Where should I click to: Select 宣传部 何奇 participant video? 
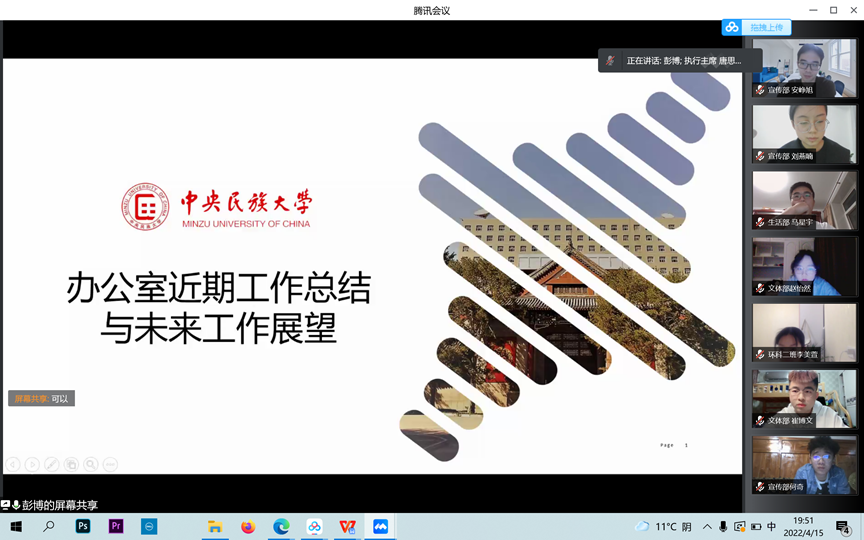(x=804, y=464)
